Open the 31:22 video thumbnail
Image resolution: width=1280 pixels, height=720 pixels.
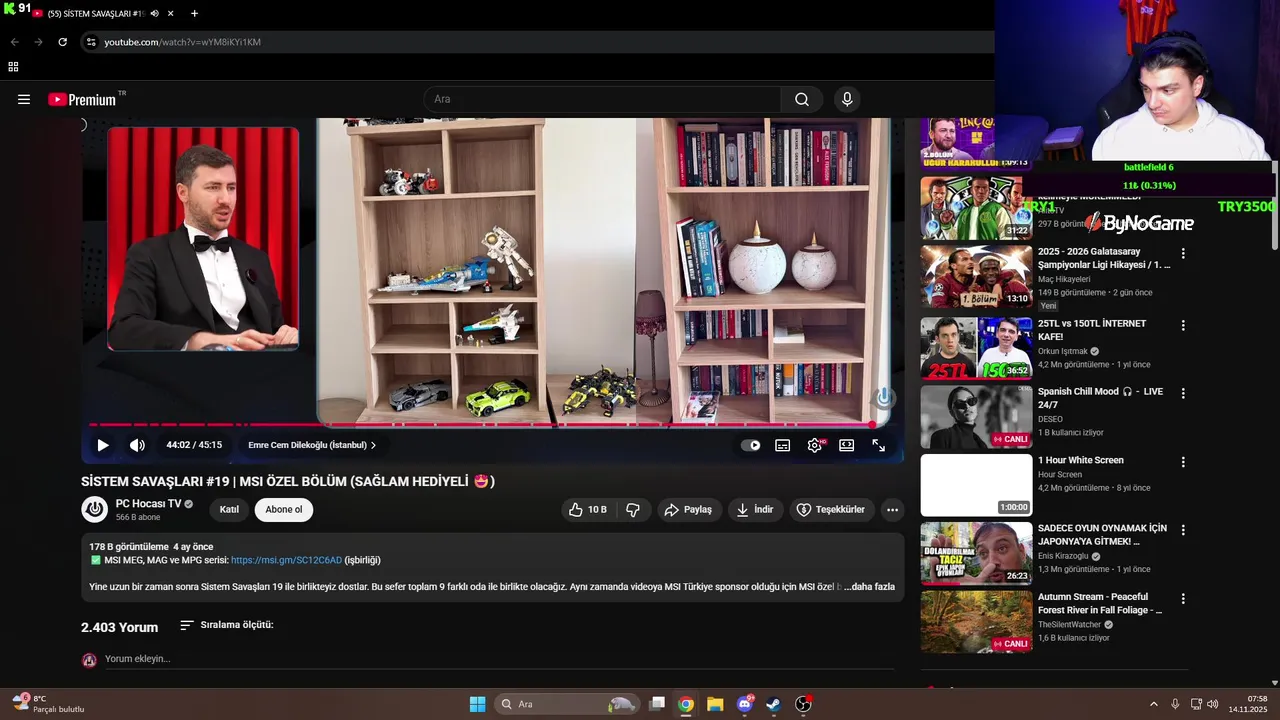point(976,208)
